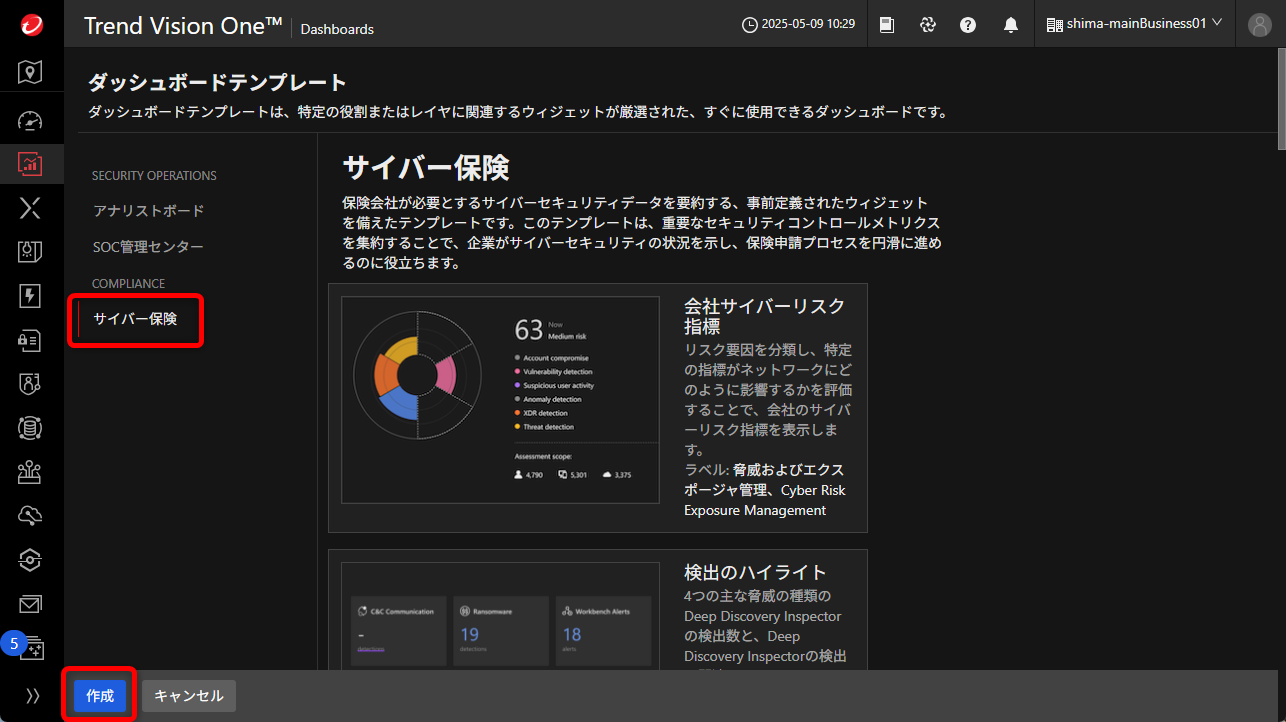
Task: Select the サイバー保険 template
Action: [x=135, y=319]
